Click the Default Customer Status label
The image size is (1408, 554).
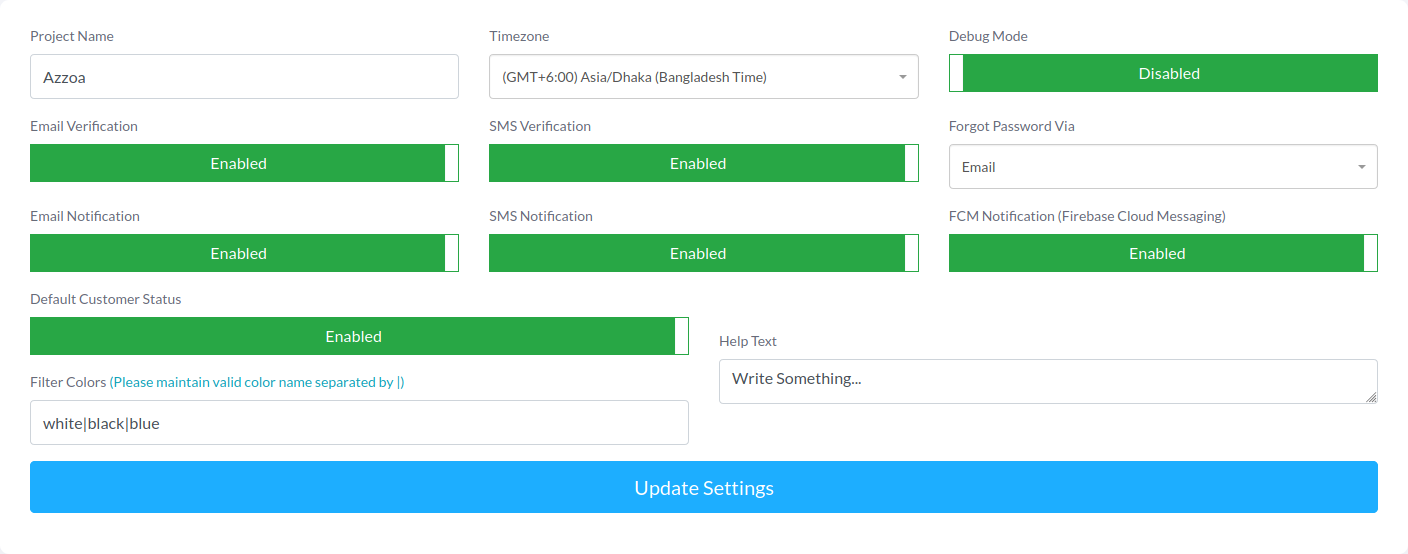[x=106, y=299]
